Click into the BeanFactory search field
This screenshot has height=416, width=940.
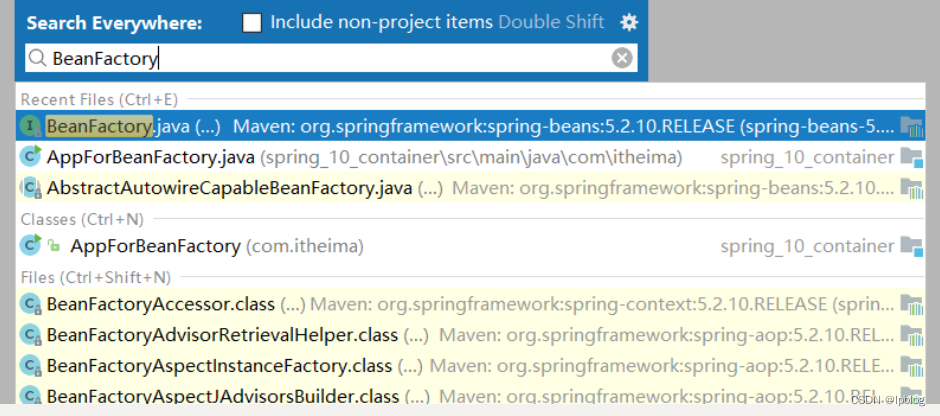tap(331, 58)
